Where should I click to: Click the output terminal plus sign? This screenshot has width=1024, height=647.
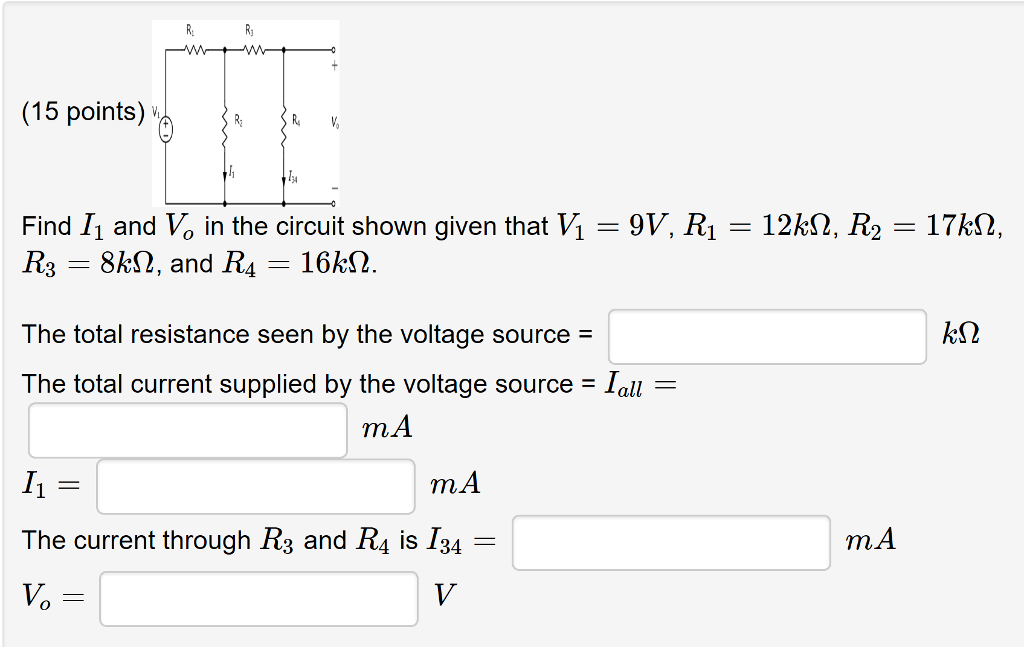coord(334,64)
